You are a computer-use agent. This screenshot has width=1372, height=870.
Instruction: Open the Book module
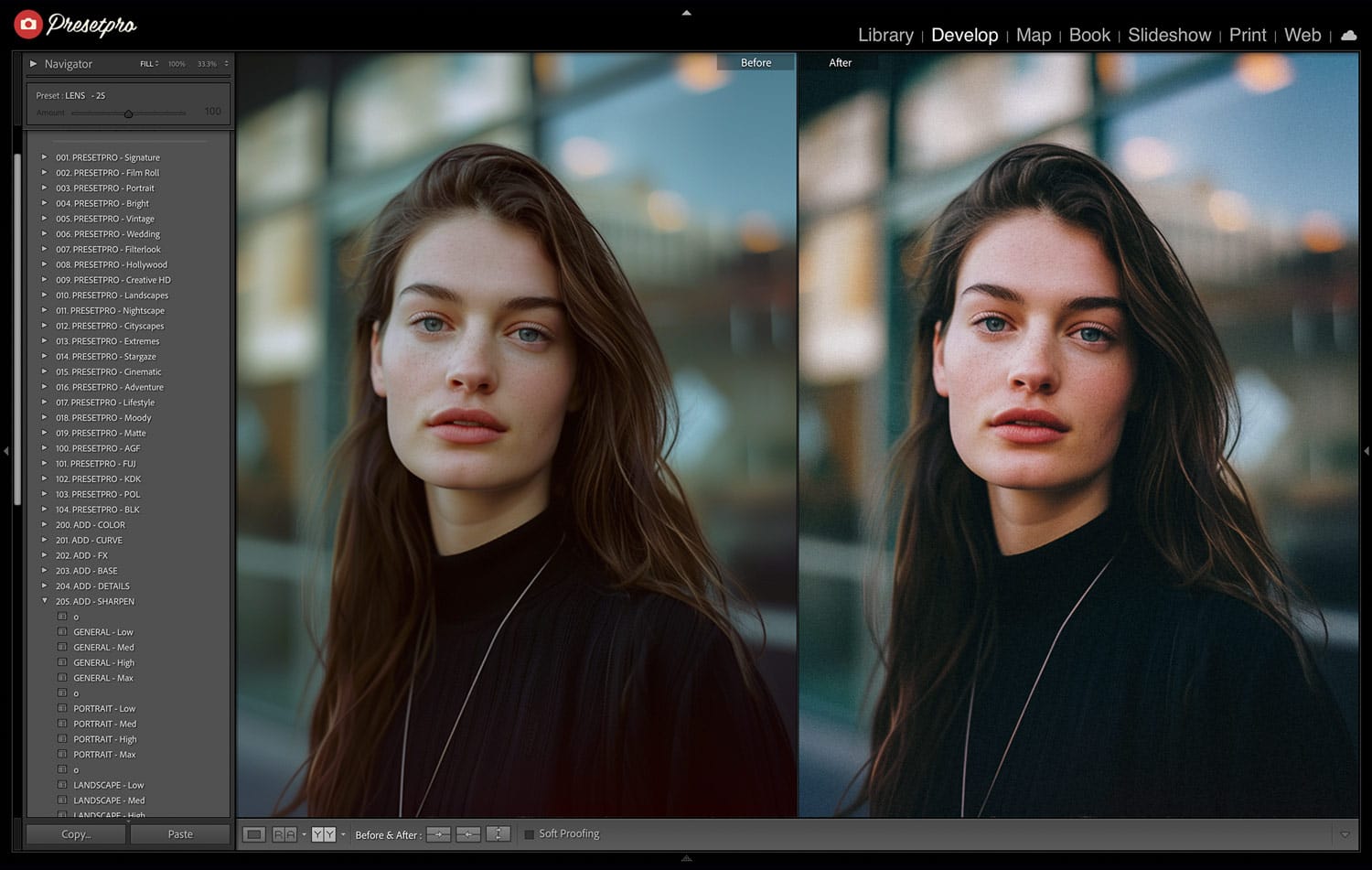(x=1089, y=35)
